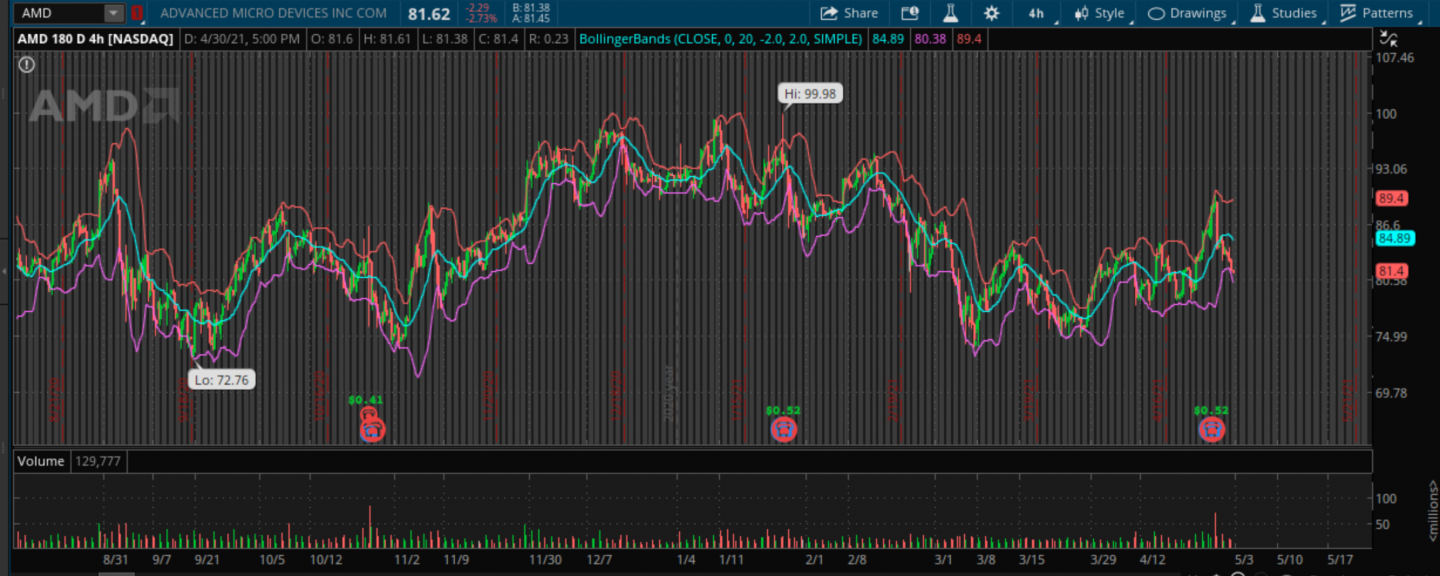Open the Patterns dropdown menu
Image resolution: width=1440 pixels, height=576 pixels.
(1377, 13)
